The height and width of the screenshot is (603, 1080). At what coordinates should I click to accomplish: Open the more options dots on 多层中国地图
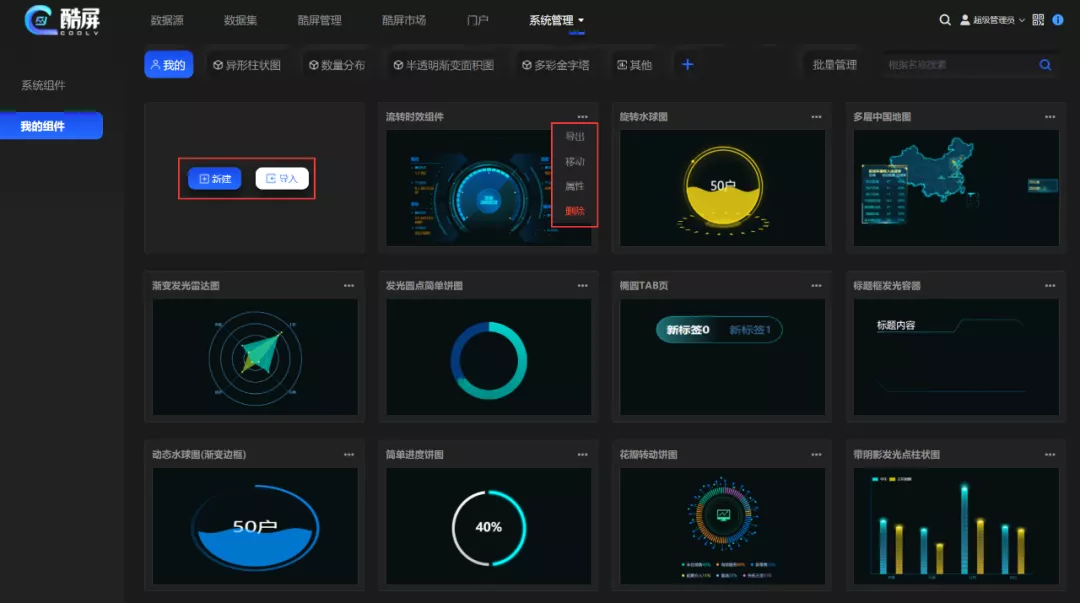point(1050,117)
